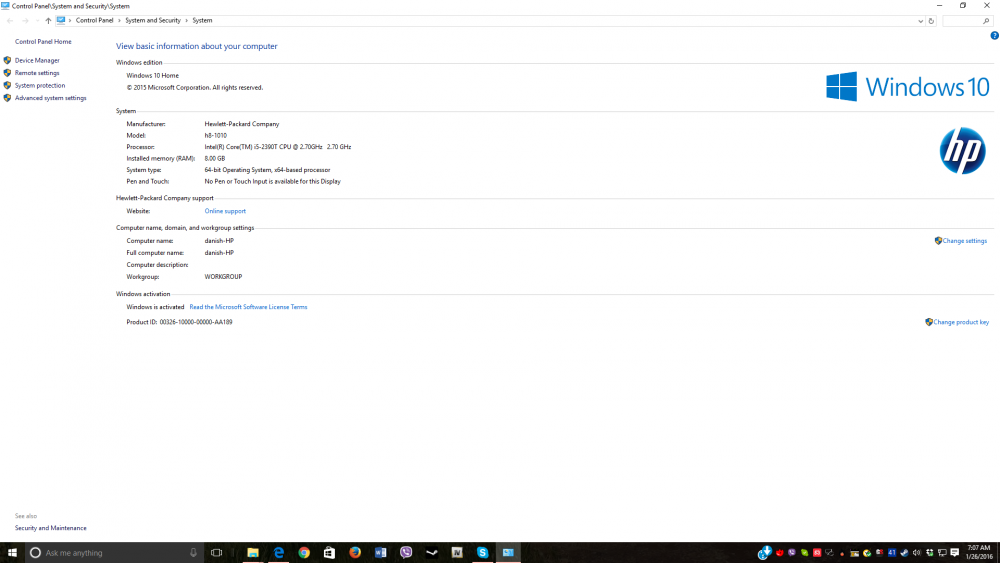This screenshot has height=563, width=1000.
Task: Launch Google Chrome from taskbar
Action: point(304,553)
